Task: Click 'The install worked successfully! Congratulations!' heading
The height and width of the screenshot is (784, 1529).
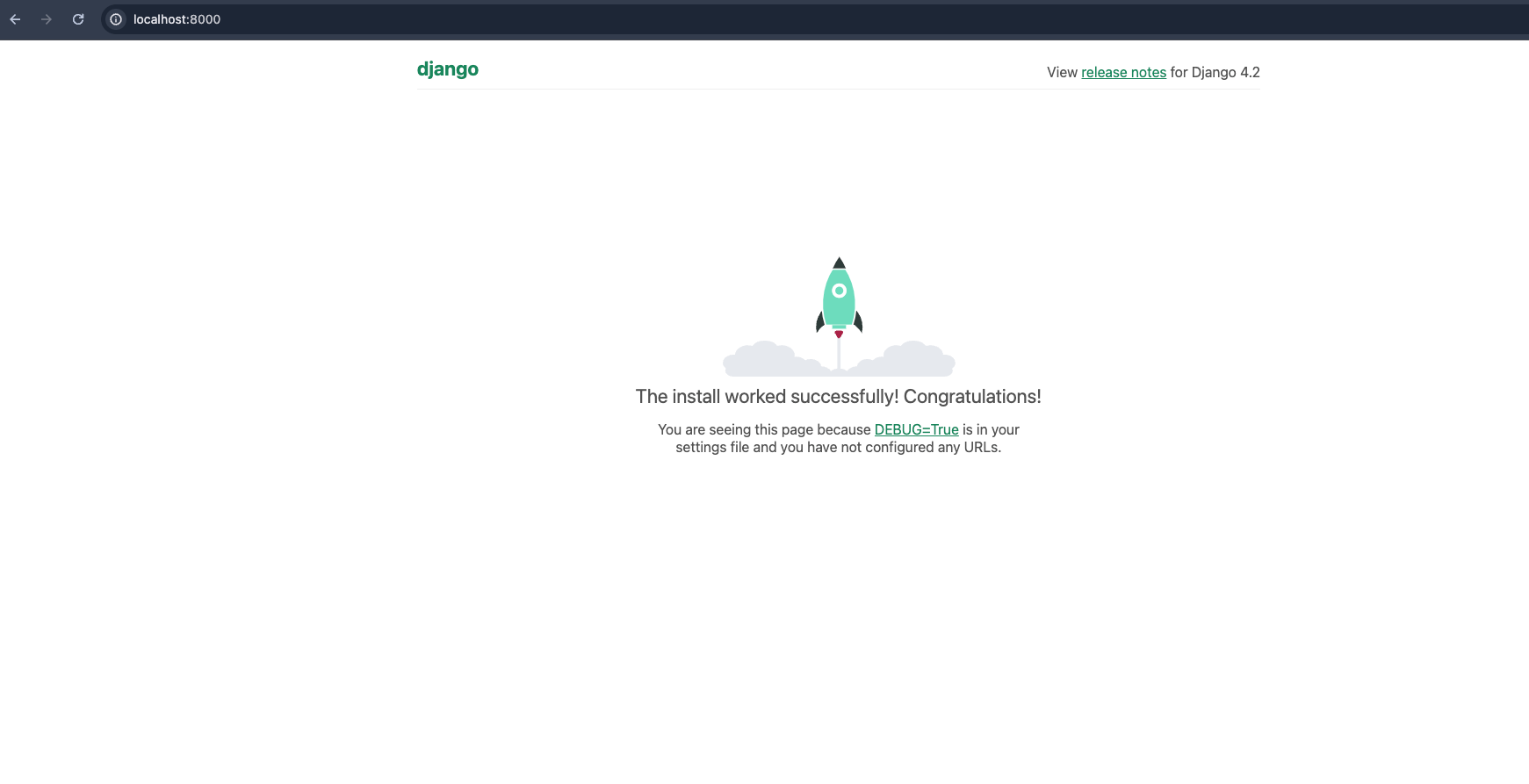Action: coord(839,397)
